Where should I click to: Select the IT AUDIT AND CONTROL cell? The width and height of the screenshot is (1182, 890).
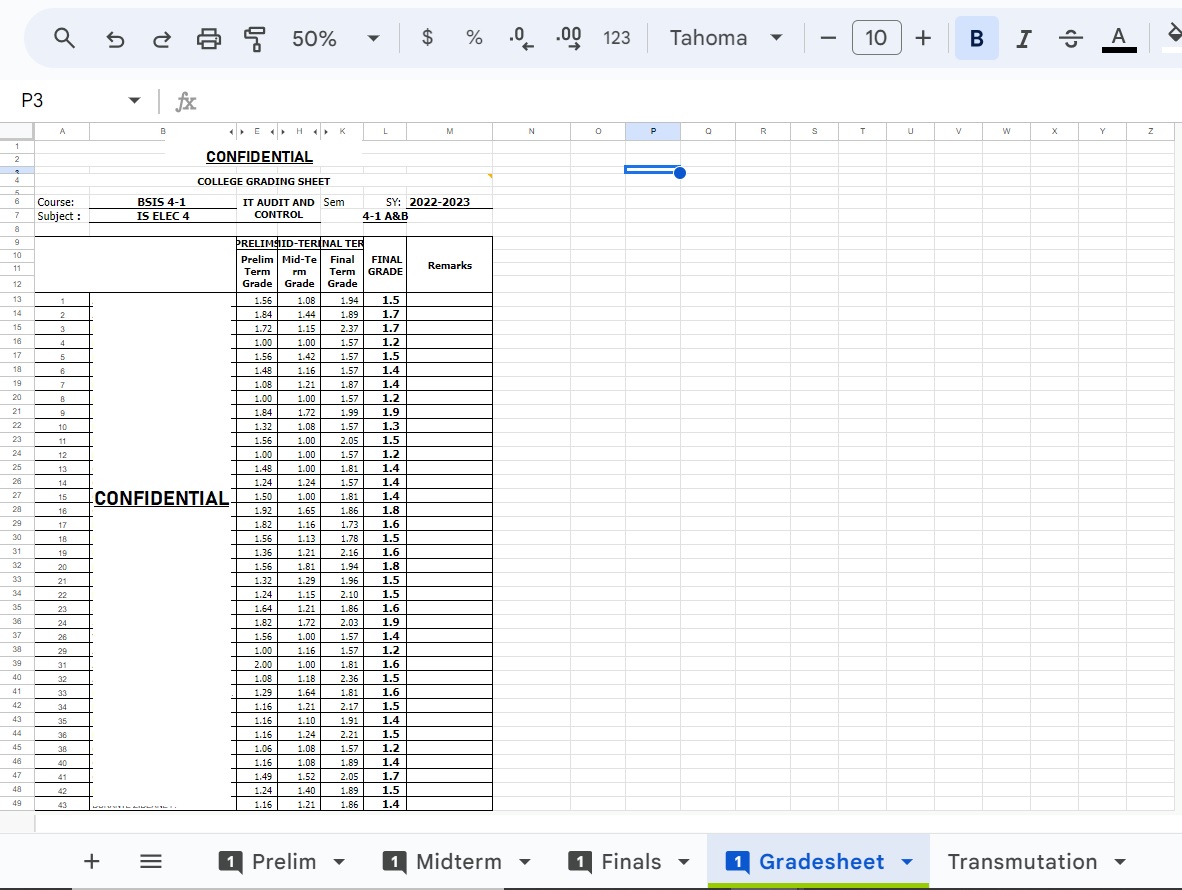[278, 209]
